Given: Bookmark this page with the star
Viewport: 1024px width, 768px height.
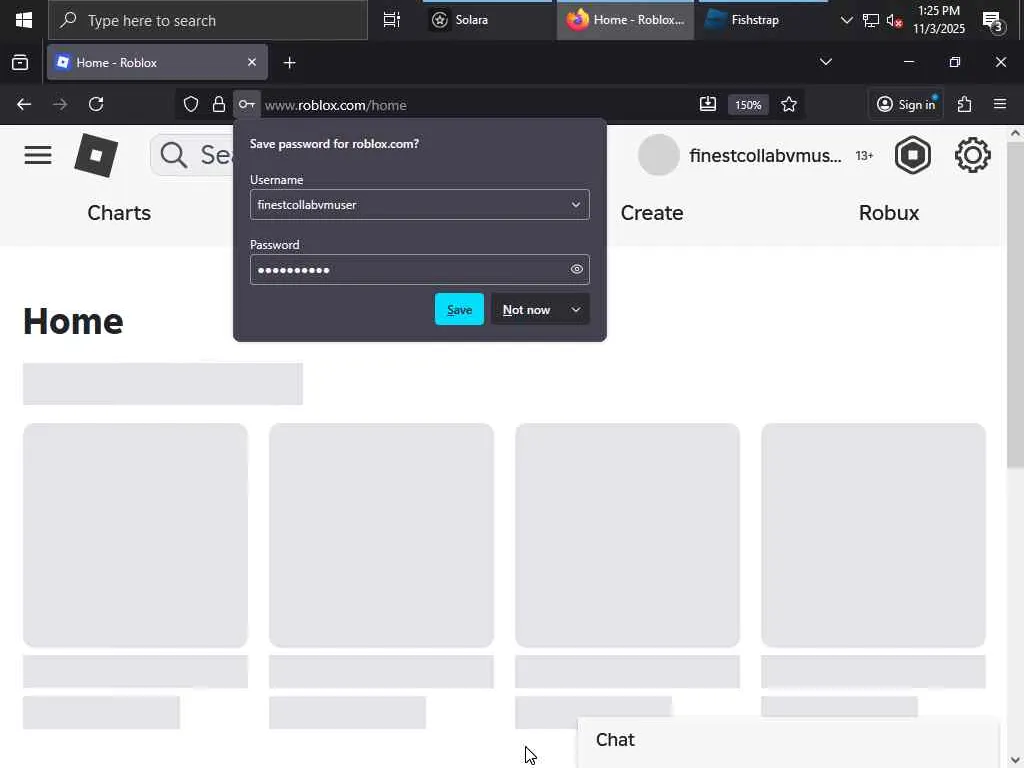Looking at the screenshot, I should point(789,104).
